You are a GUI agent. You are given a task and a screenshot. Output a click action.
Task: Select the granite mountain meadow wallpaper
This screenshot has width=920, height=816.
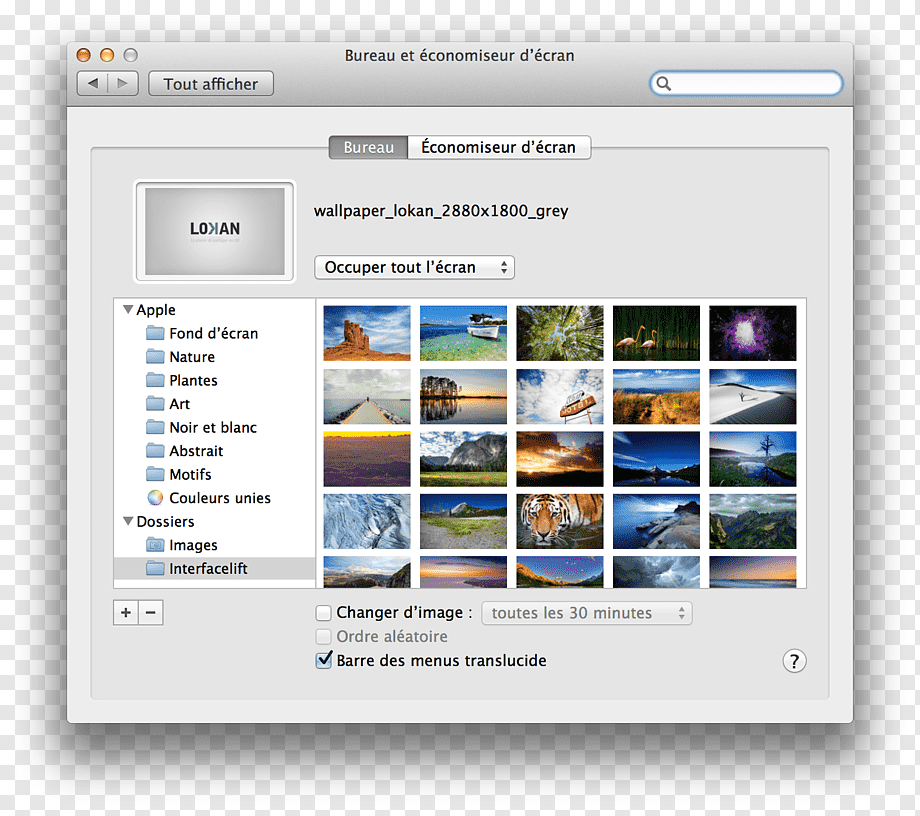(x=464, y=459)
